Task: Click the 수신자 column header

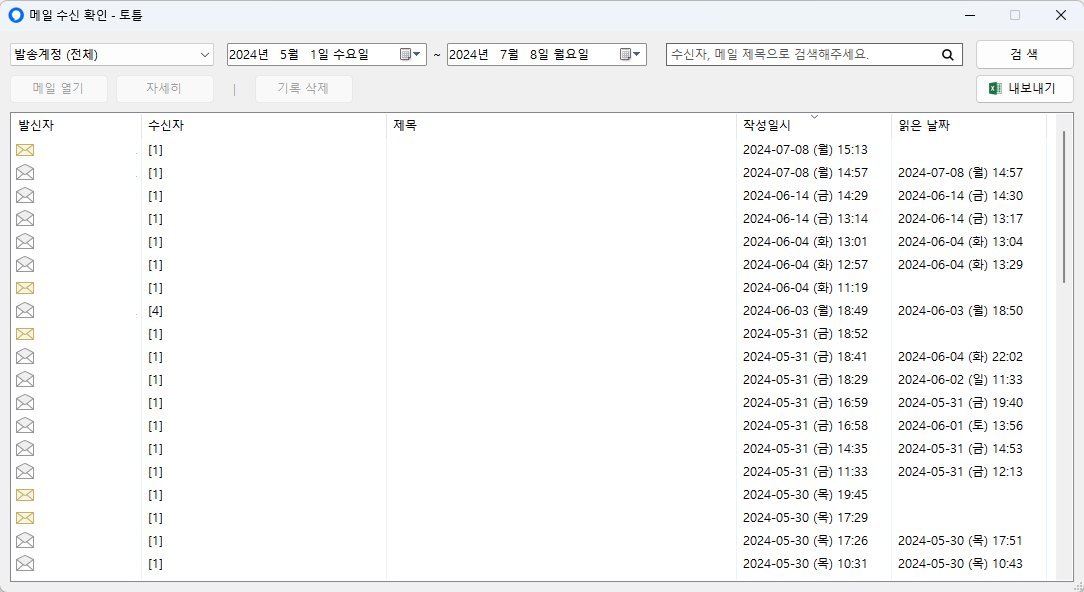Action: tap(166, 126)
